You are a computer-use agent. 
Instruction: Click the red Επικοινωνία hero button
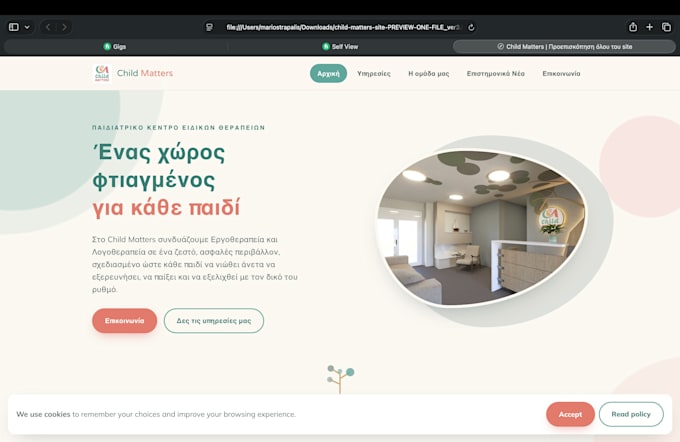pyautogui.click(x=124, y=321)
